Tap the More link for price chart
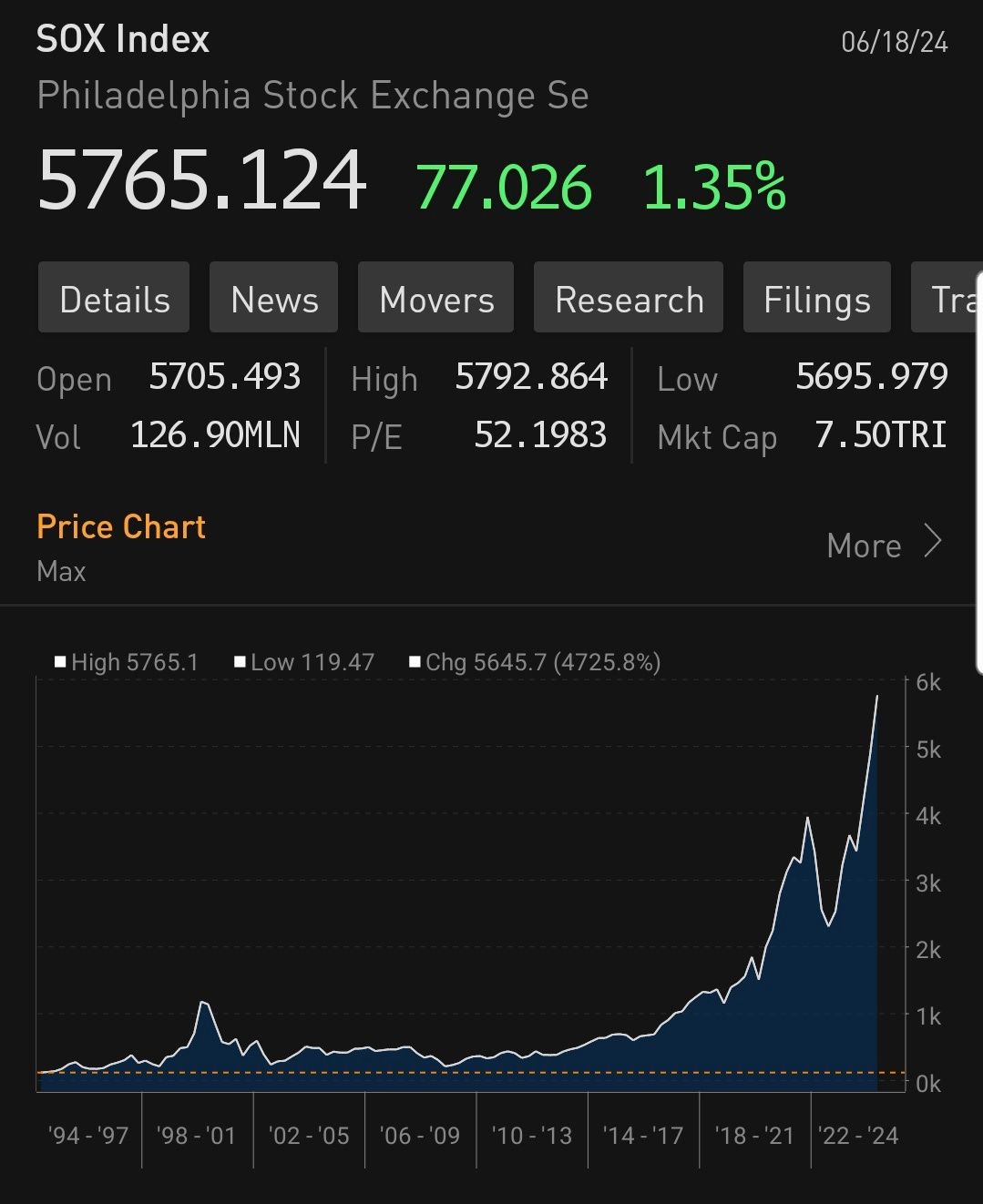983x1204 pixels. click(x=864, y=546)
